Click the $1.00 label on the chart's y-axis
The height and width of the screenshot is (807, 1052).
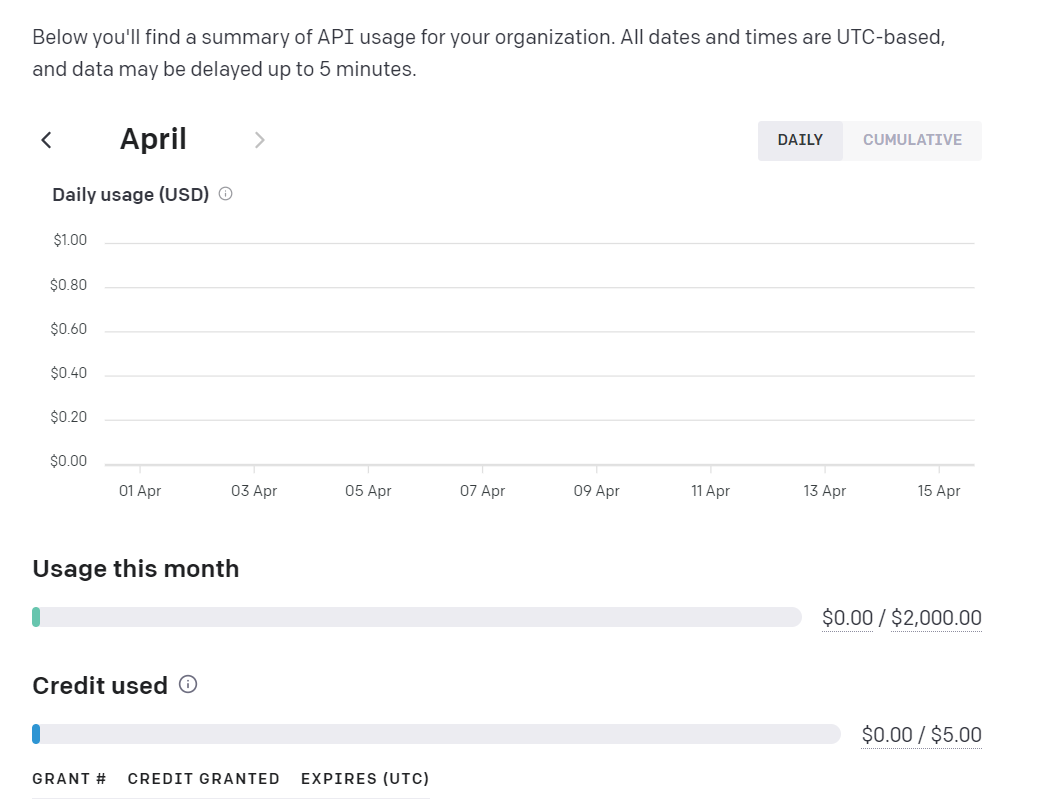tap(70, 241)
